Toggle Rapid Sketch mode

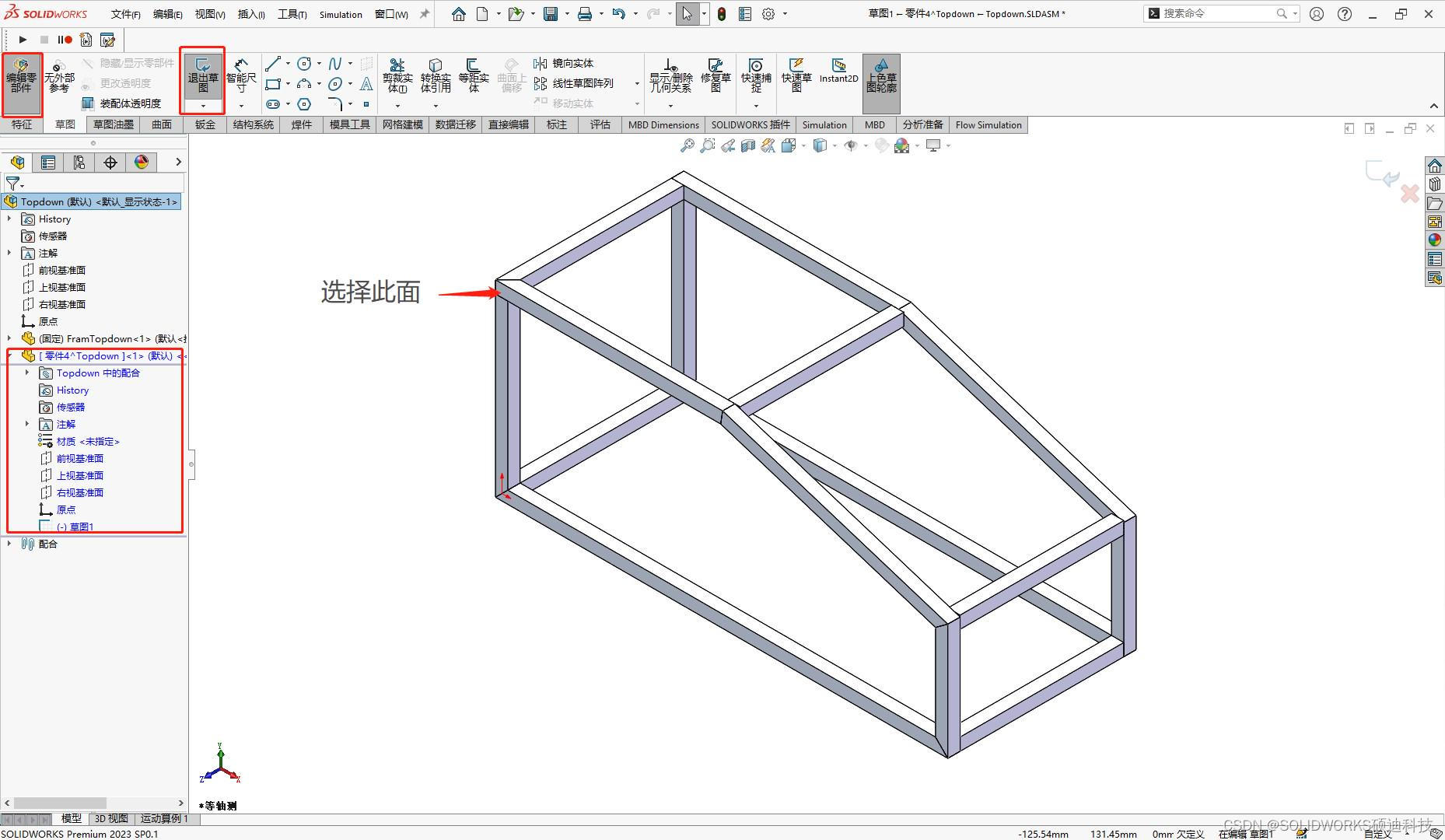pos(796,75)
